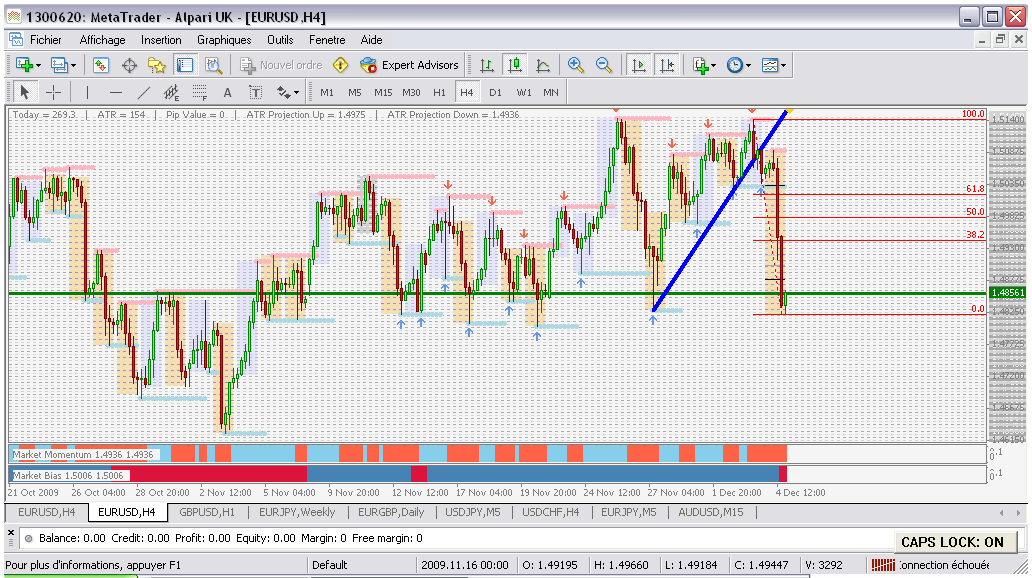
Task: Switch timeframe to D1
Action: pos(495,92)
